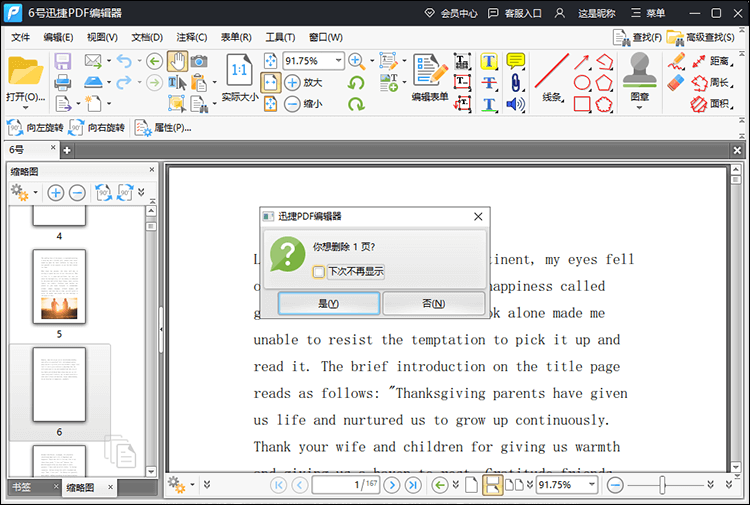The image size is (750, 505).
Task: Open the 编辑(E) menu
Action: [58, 37]
